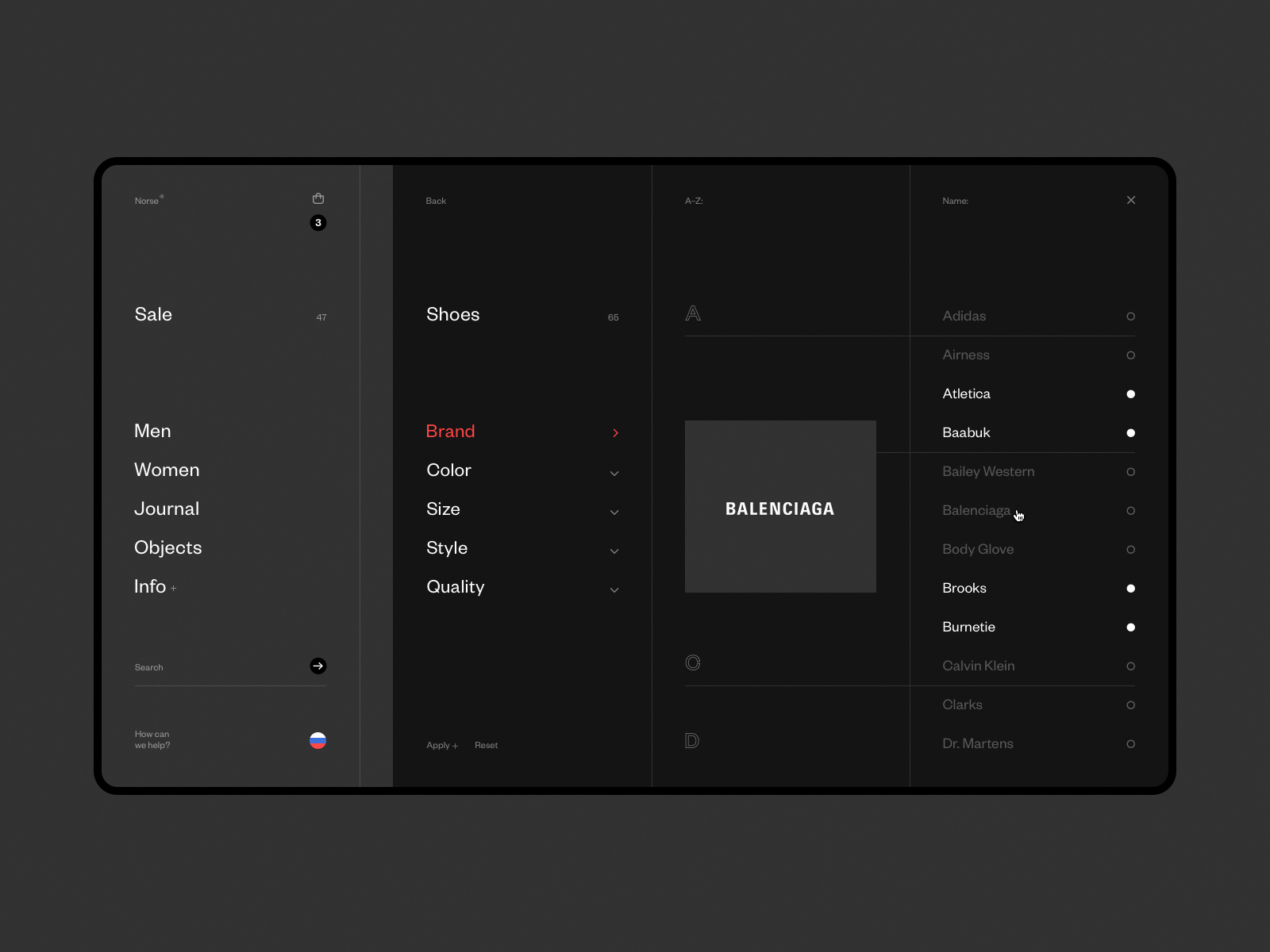Close the brand filter panel
This screenshot has height=952, width=1270.
pos(1131,200)
